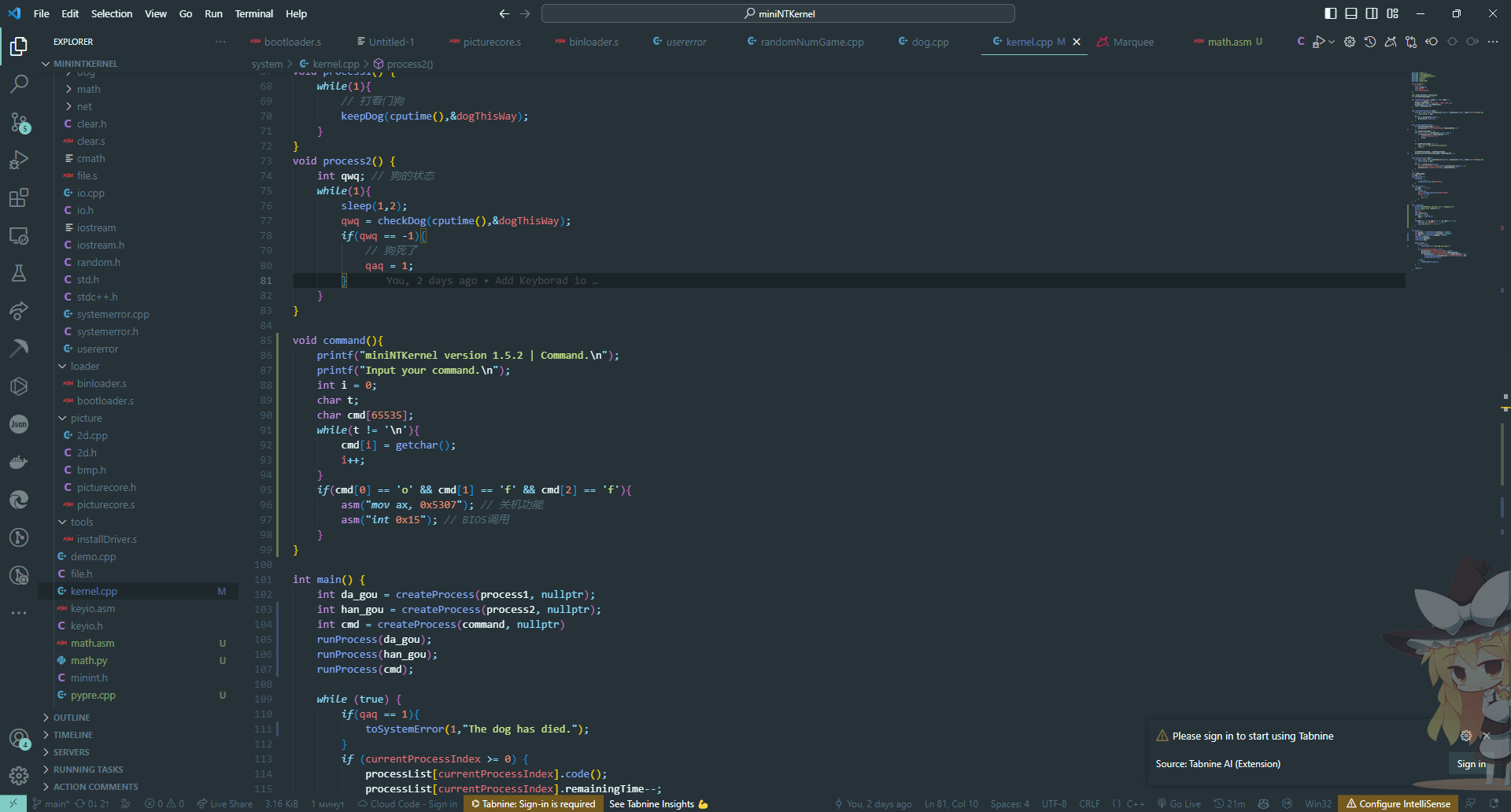Open the Source Control view

click(x=19, y=122)
